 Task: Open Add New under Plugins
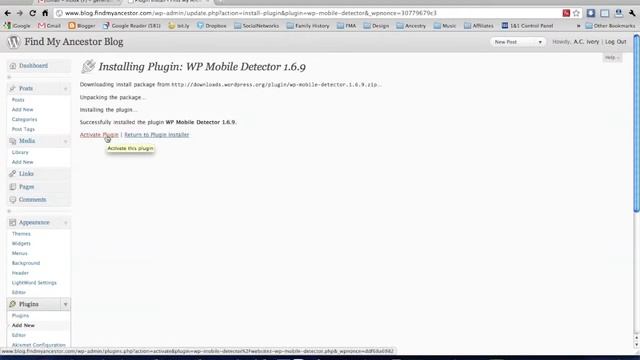coord(23,326)
